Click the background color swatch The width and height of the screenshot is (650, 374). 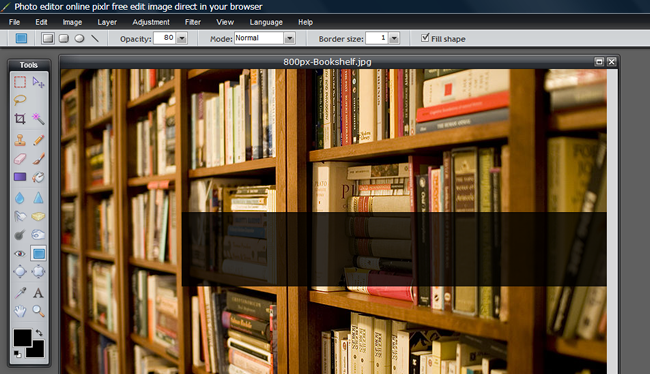38,352
